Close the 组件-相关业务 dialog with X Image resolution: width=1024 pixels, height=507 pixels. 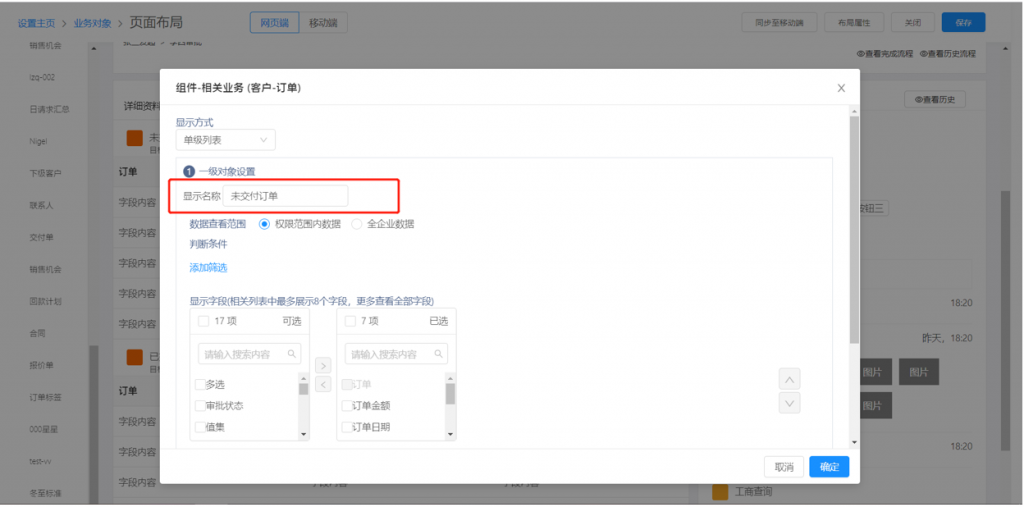[841, 88]
